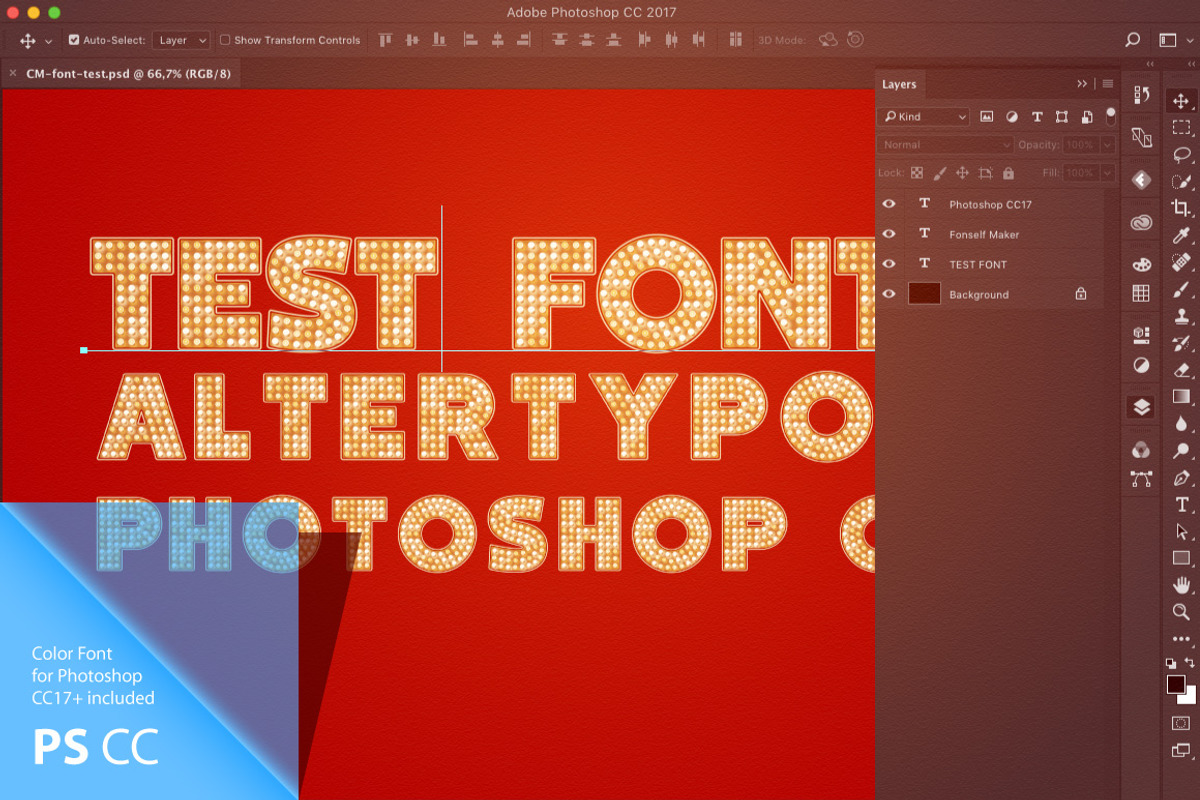Click the Layers panel tab
Image resolution: width=1200 pixels, height=800 pixels.
899,85
